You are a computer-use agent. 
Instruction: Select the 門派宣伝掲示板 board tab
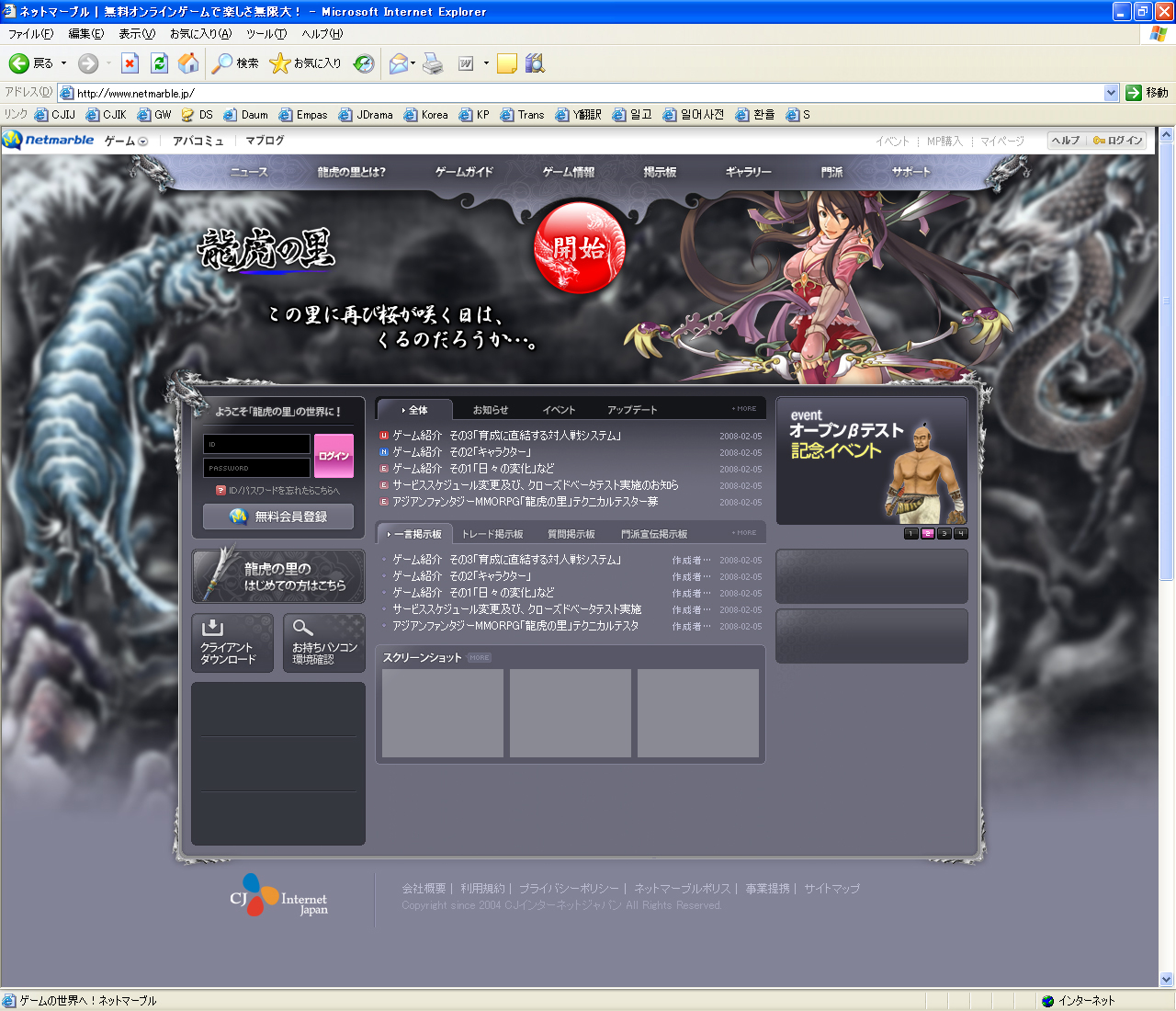(654, 534)
